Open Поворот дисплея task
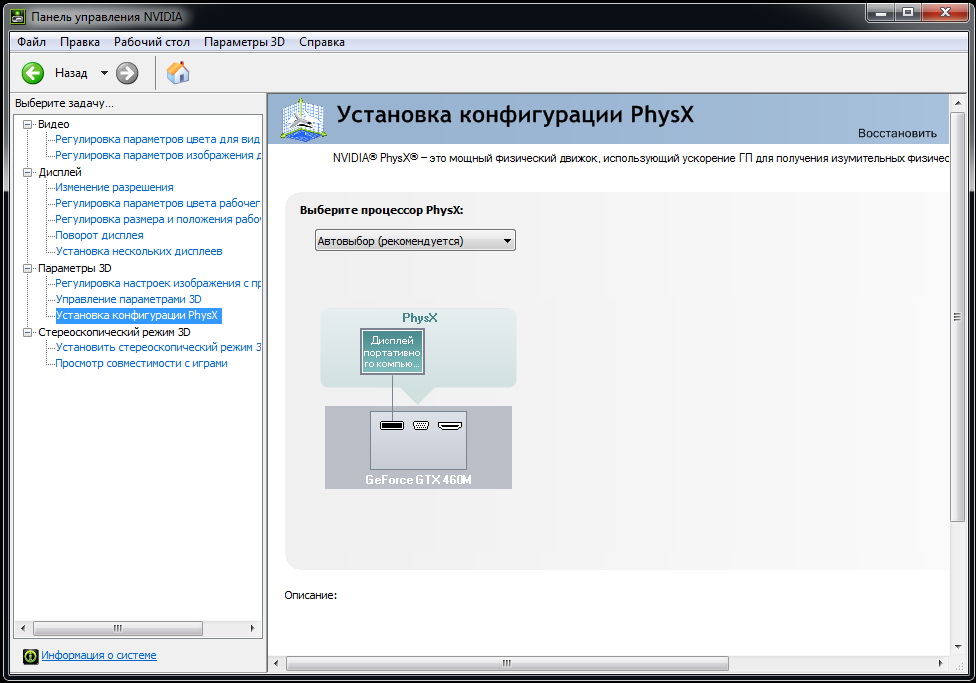The width and height of the screenshot is (976, 683). 100,235
